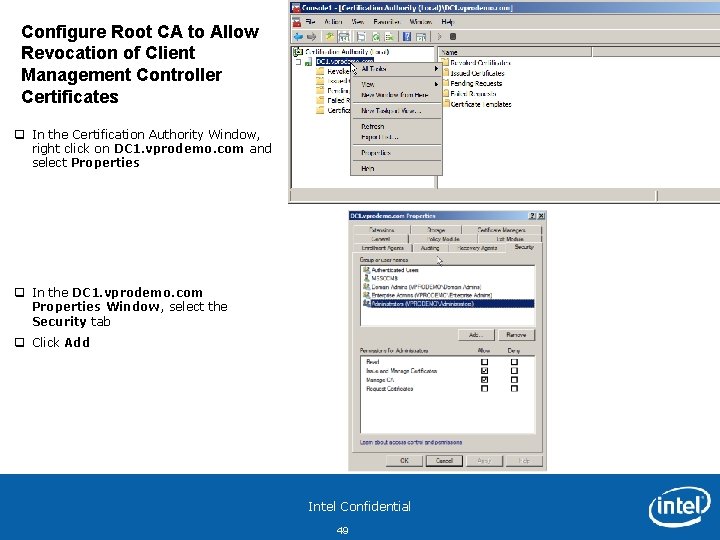Open the Action menu

click(x=333, y=22)
